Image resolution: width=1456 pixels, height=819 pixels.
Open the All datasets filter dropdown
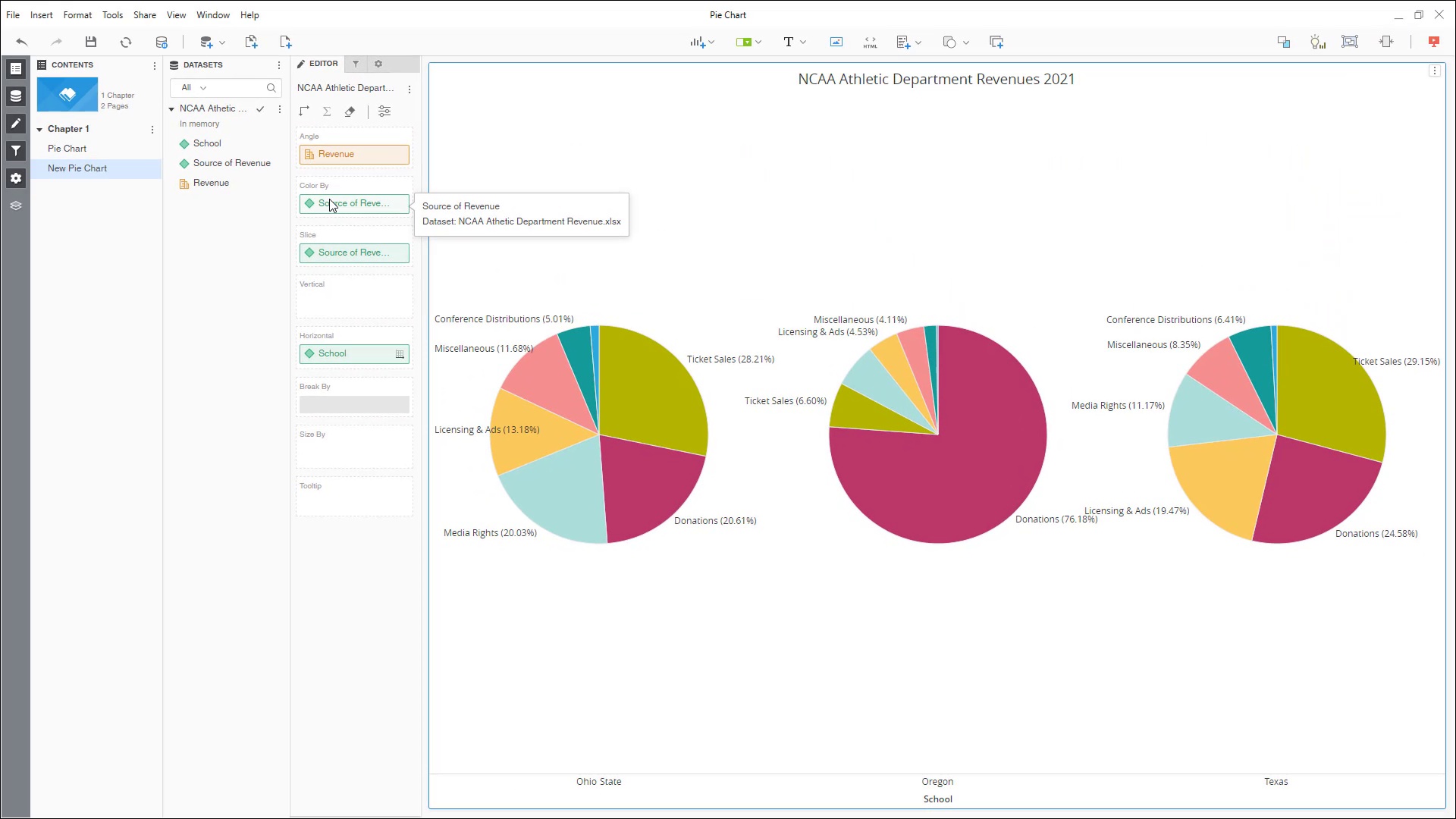pyautogui.click(x=193, y=88)
